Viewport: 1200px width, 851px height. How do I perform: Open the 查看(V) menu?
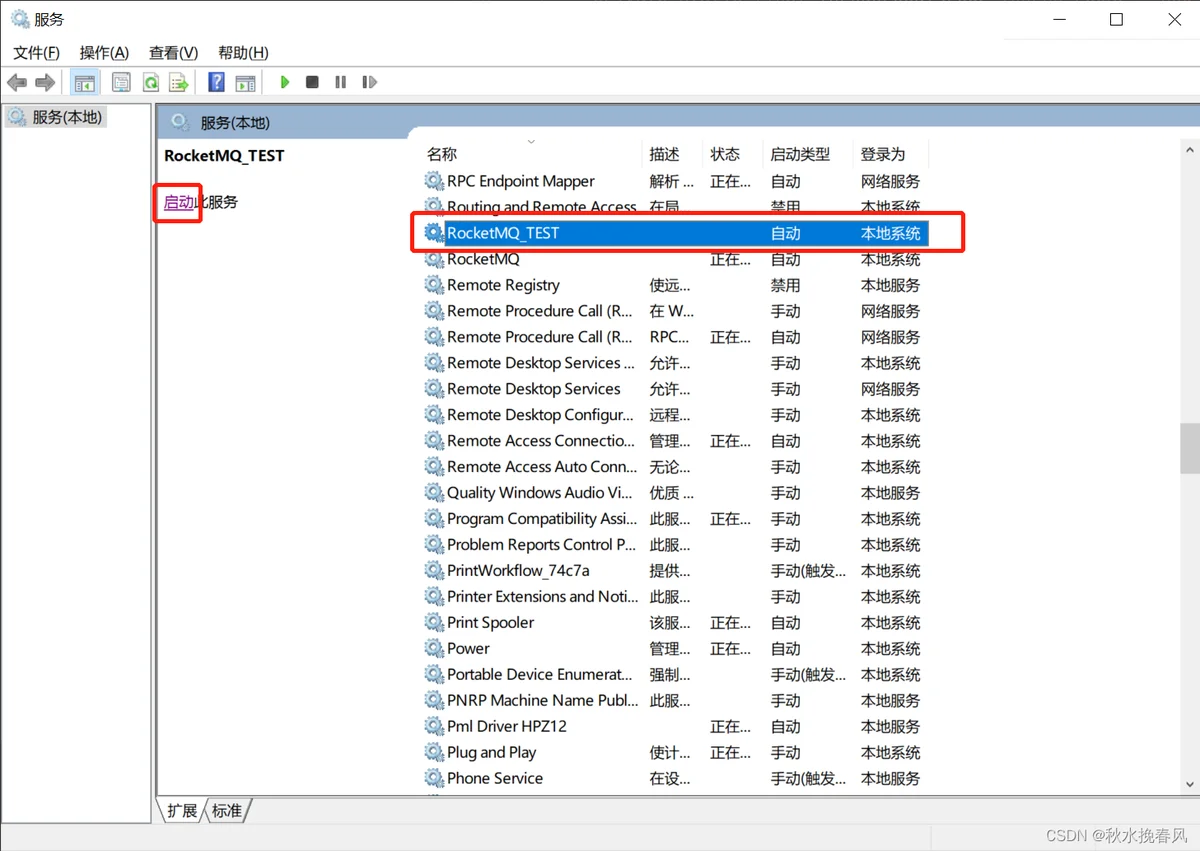click(x=173, y=53)
